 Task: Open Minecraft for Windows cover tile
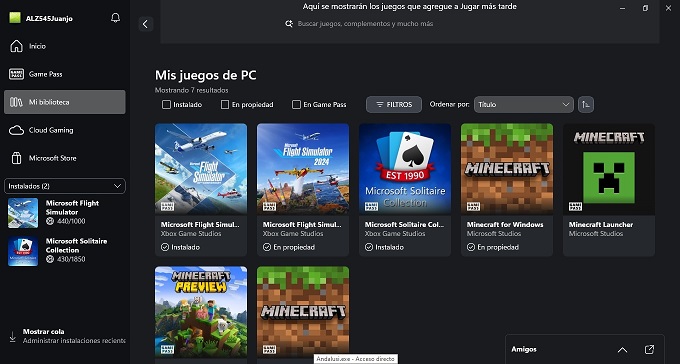pyautogui.click(x=507, y=169)
